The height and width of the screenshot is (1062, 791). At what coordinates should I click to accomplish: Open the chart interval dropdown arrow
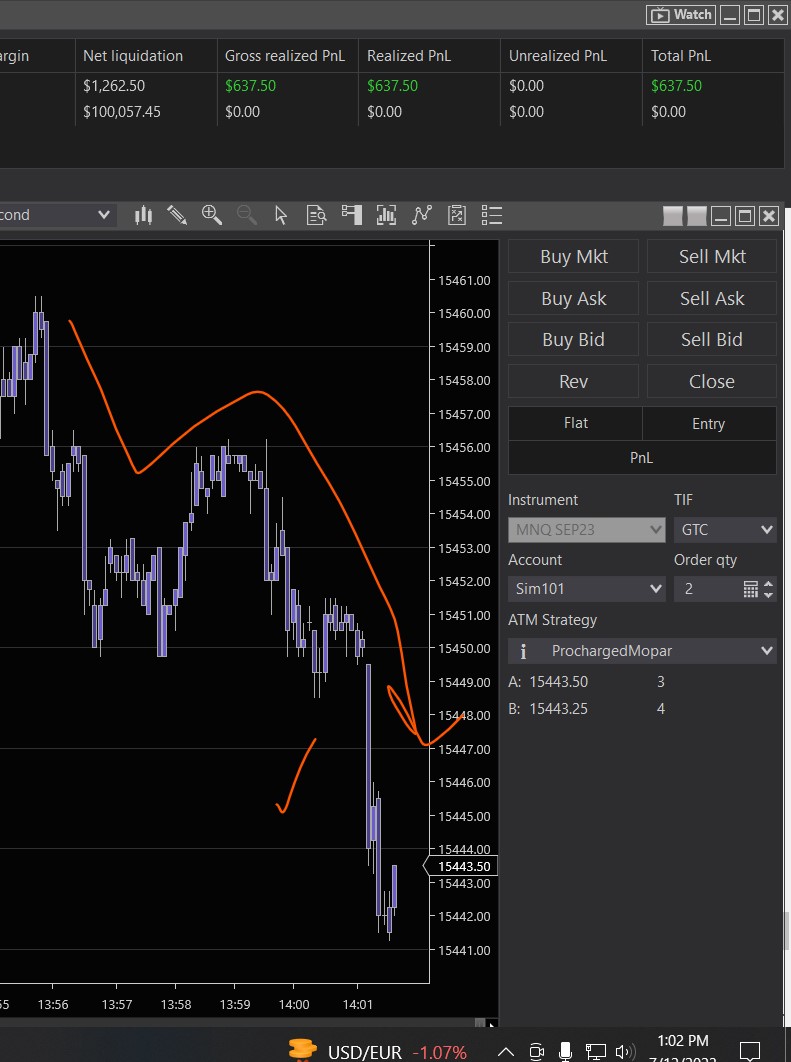click(104, 215)
